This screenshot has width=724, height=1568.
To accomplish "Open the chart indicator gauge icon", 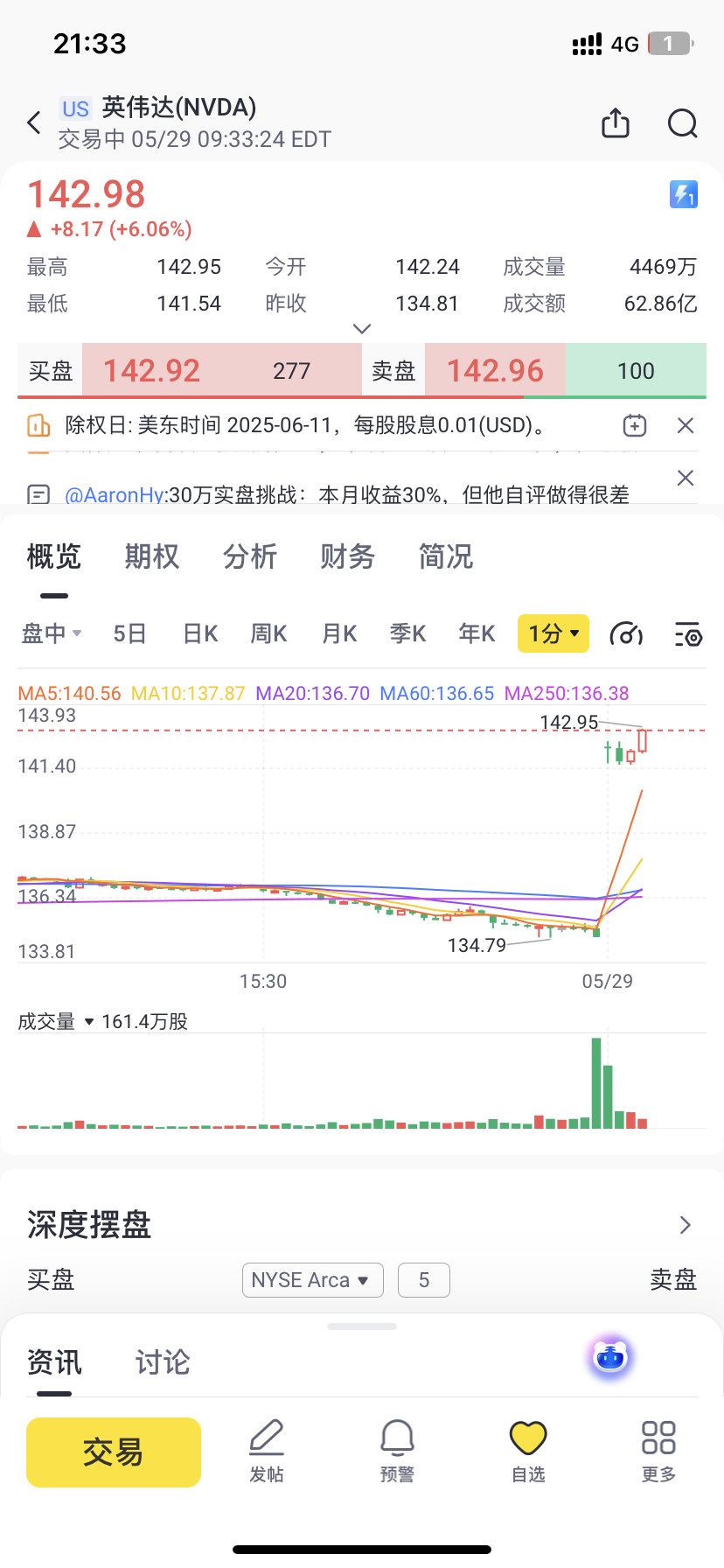I will point(626,633).
